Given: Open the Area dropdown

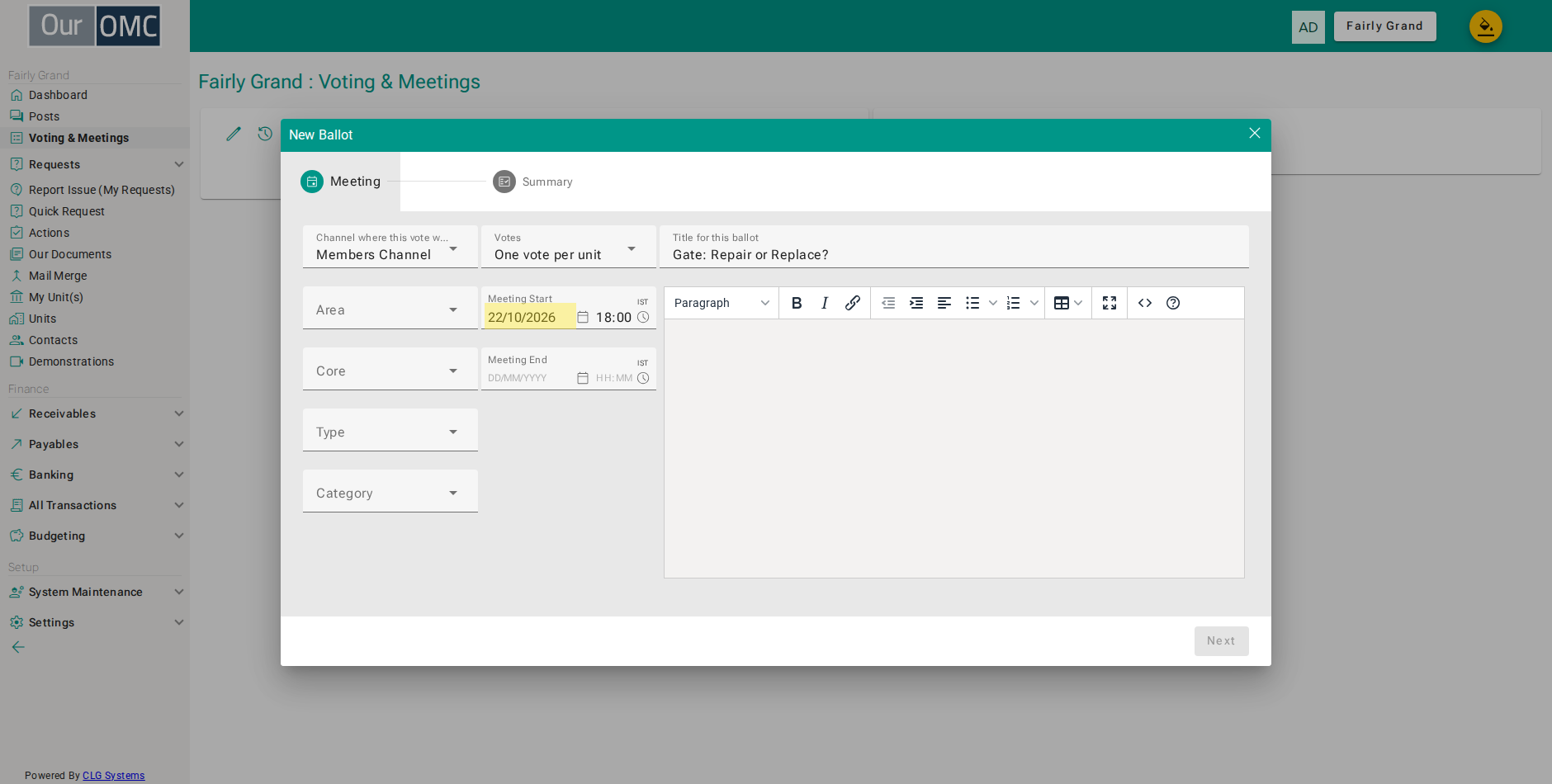Looking at the screenshot, I should coord(390,308).
